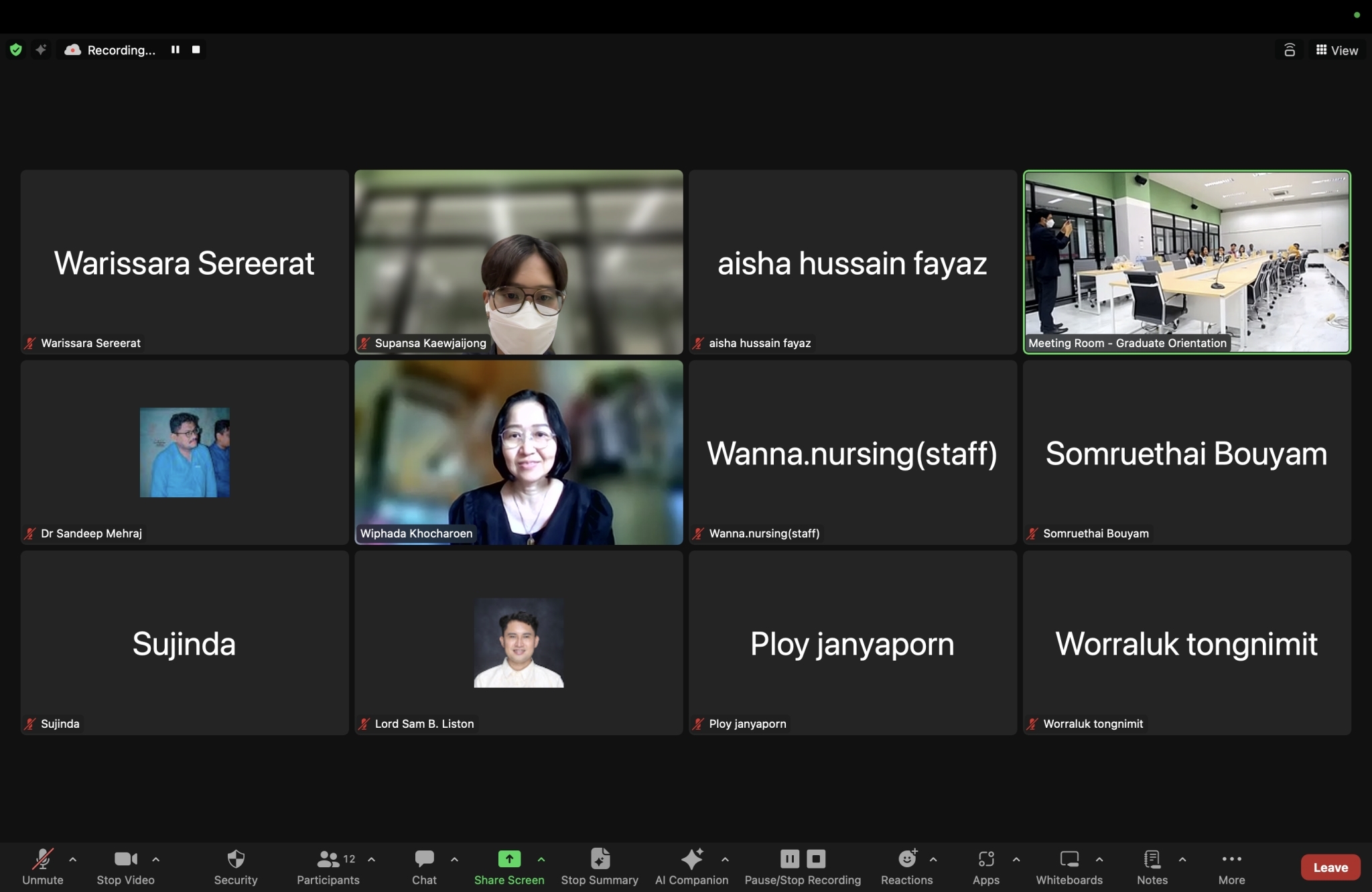1372x892 pixels.
Task: Pause the recording in the top bar
Action: [x=176, y=50]
